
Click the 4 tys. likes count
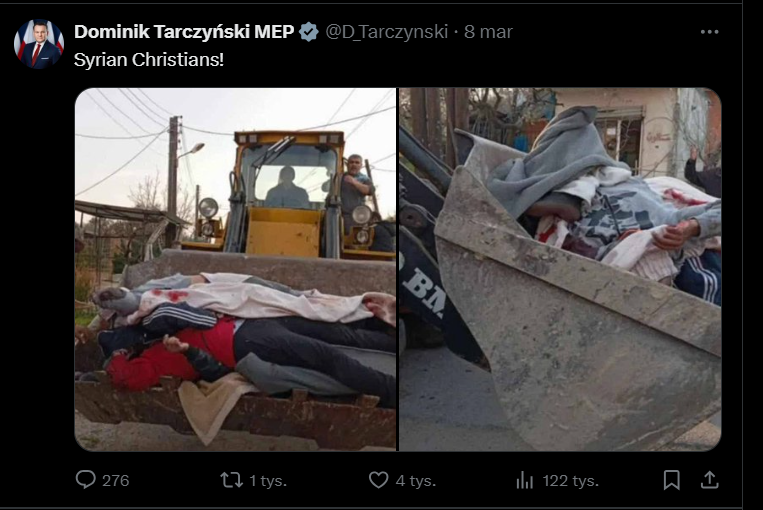416,481
